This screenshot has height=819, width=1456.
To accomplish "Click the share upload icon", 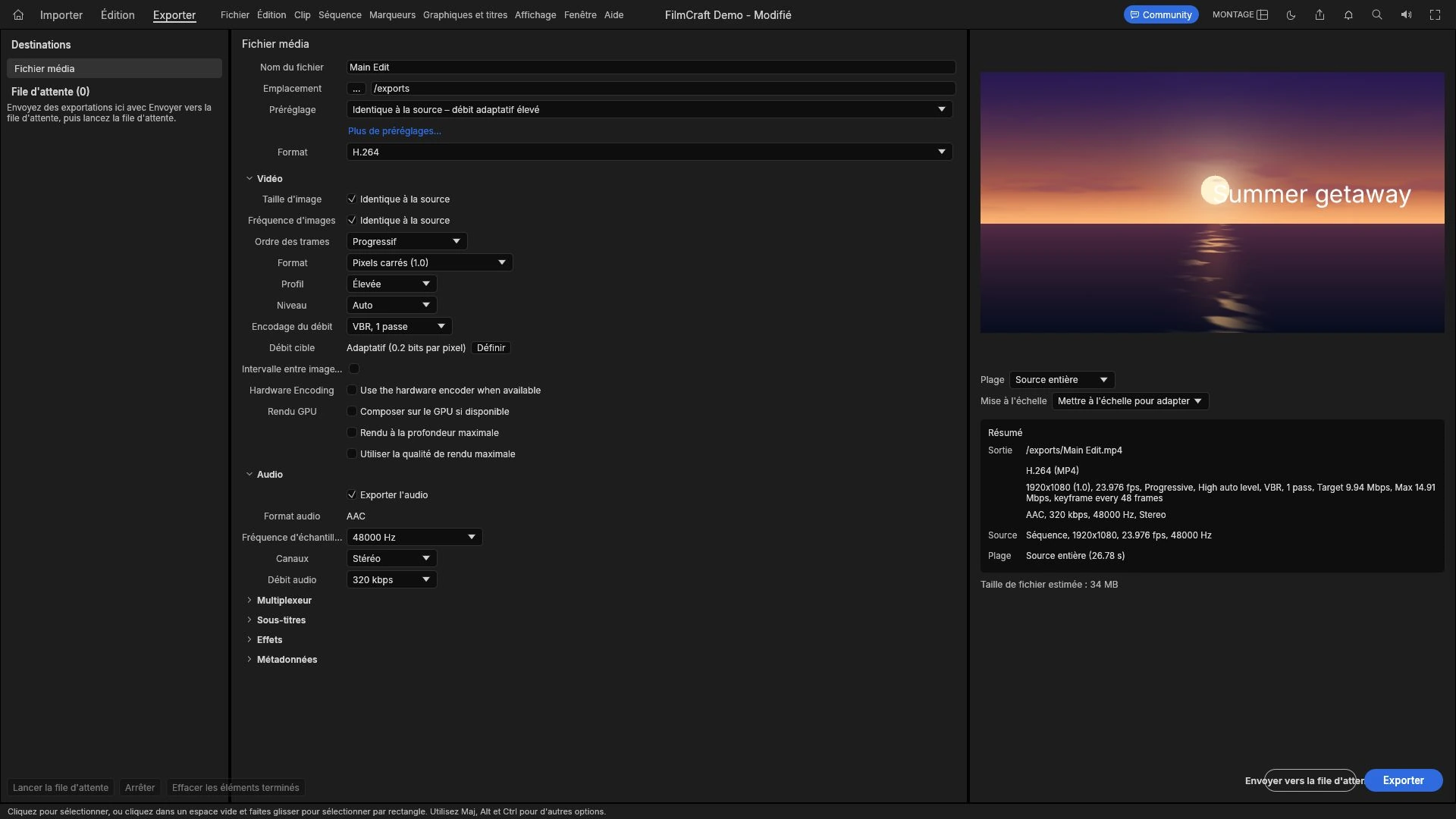I will tap(1319, 14).
